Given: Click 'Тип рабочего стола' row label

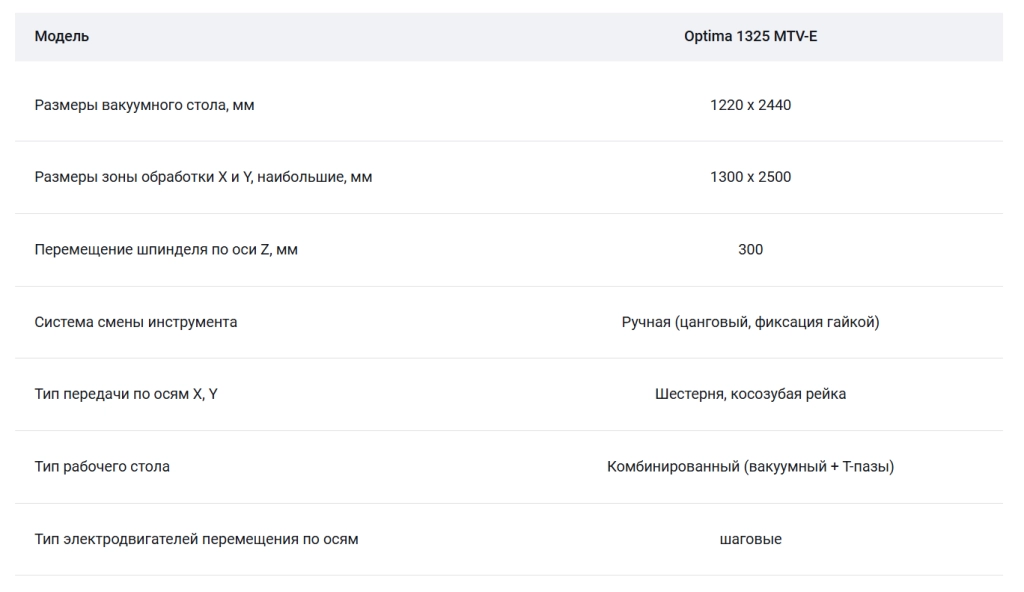Looking at the screenshot, I should pyautogui.click(x=102, y=467).
